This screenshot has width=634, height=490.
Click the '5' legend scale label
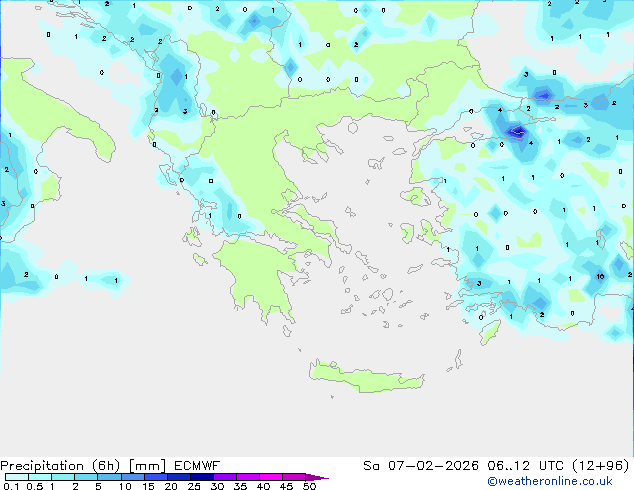tap(98, 486)
